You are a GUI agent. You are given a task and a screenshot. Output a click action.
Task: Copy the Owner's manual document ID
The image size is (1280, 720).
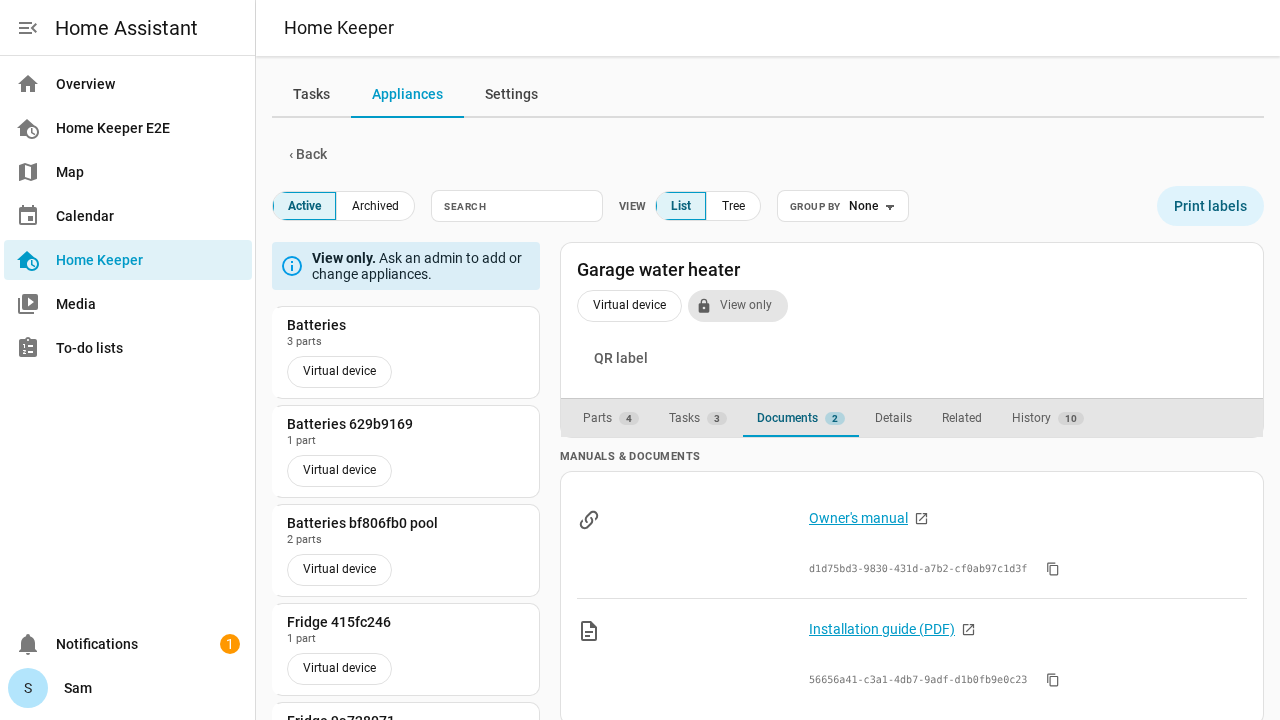(x=1053, y=569)
